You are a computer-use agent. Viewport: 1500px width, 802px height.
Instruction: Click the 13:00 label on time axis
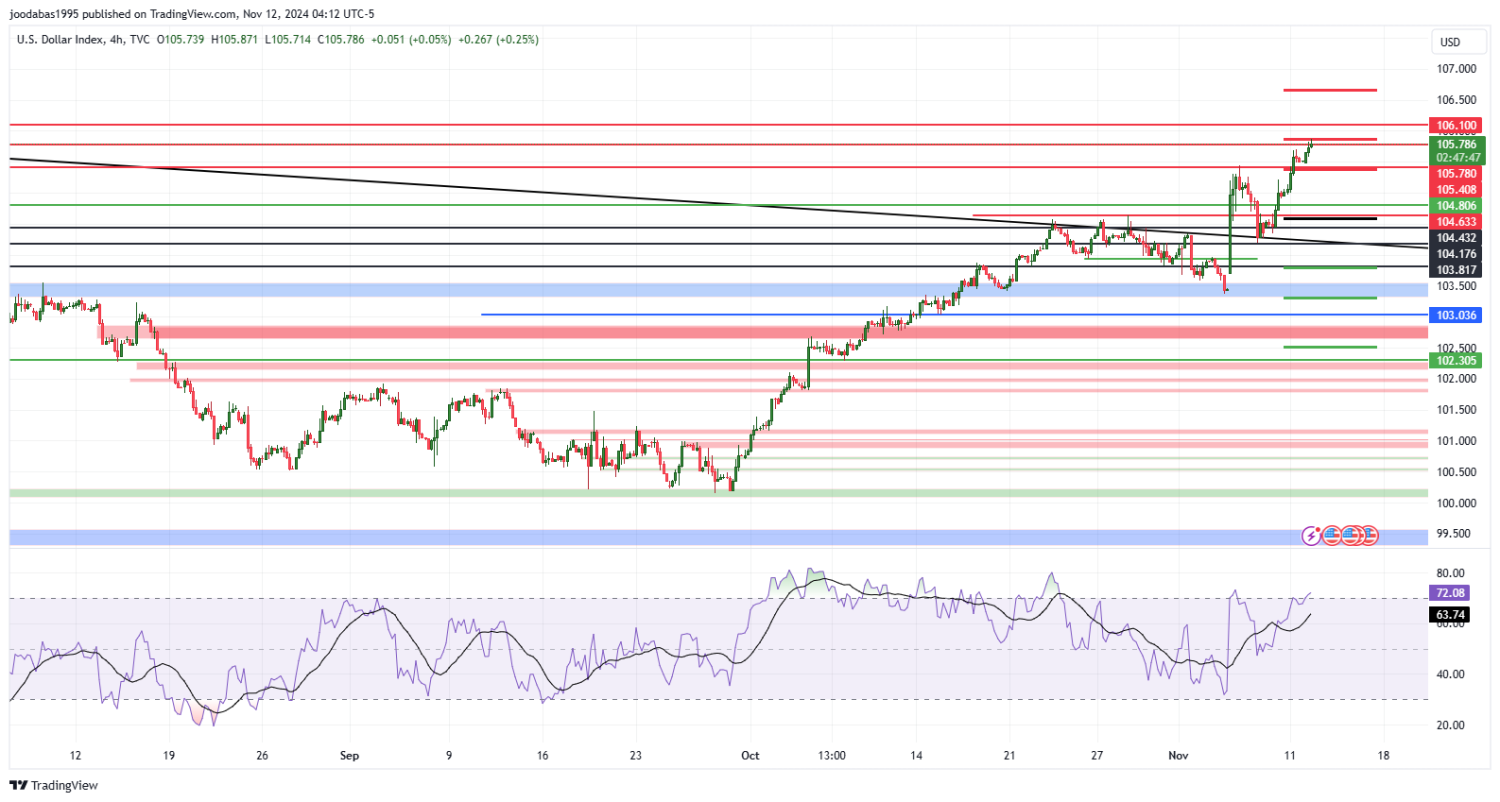coord(832,755)
